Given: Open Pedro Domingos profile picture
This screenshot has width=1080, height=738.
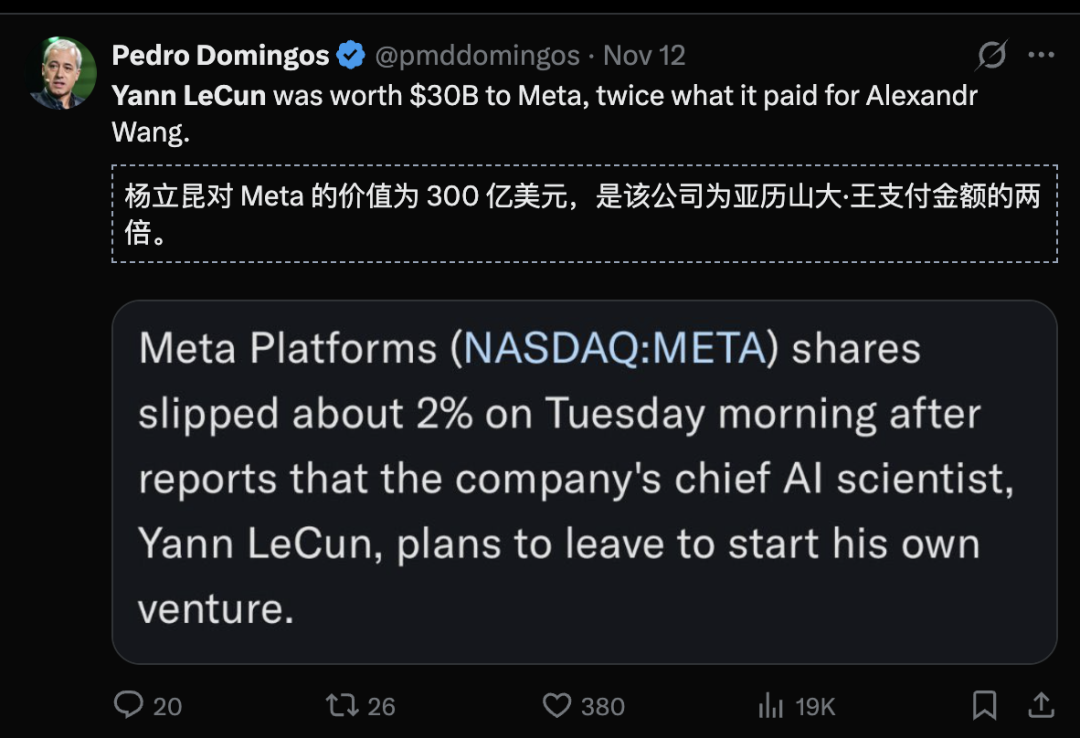Looking at the screenshot, I should [x=63, y=74].
